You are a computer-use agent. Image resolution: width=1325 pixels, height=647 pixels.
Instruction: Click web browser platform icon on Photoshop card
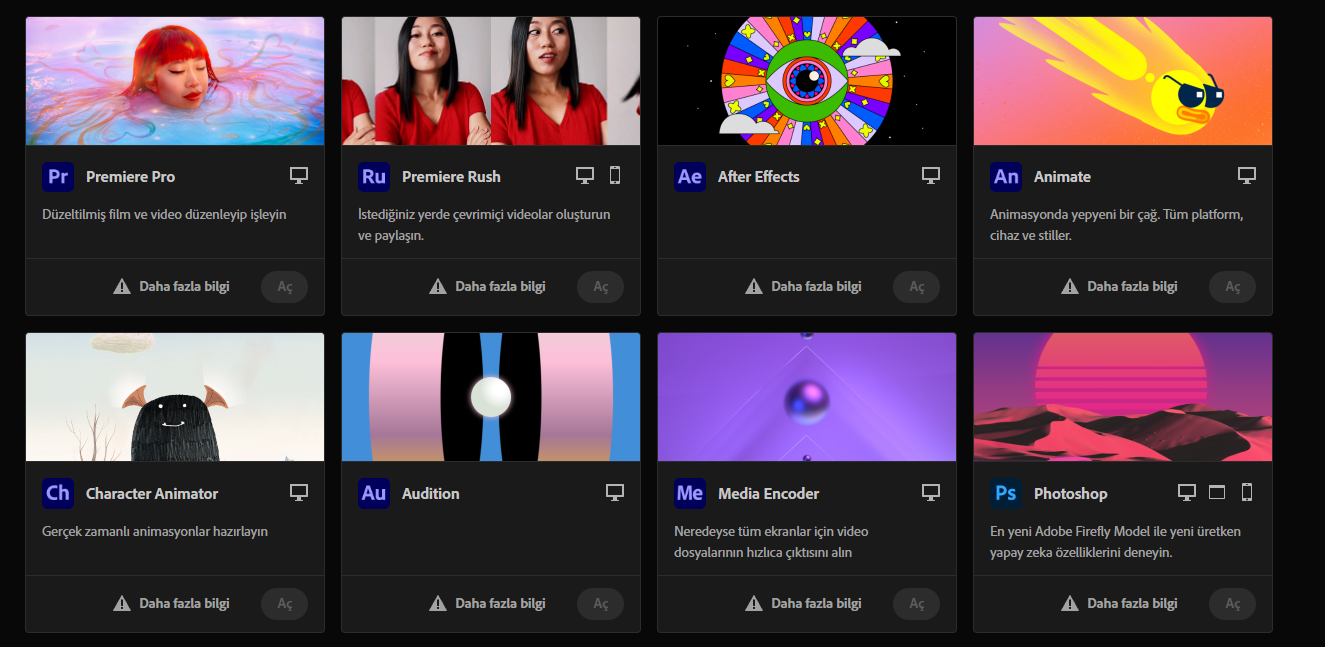pos(1217,492)
